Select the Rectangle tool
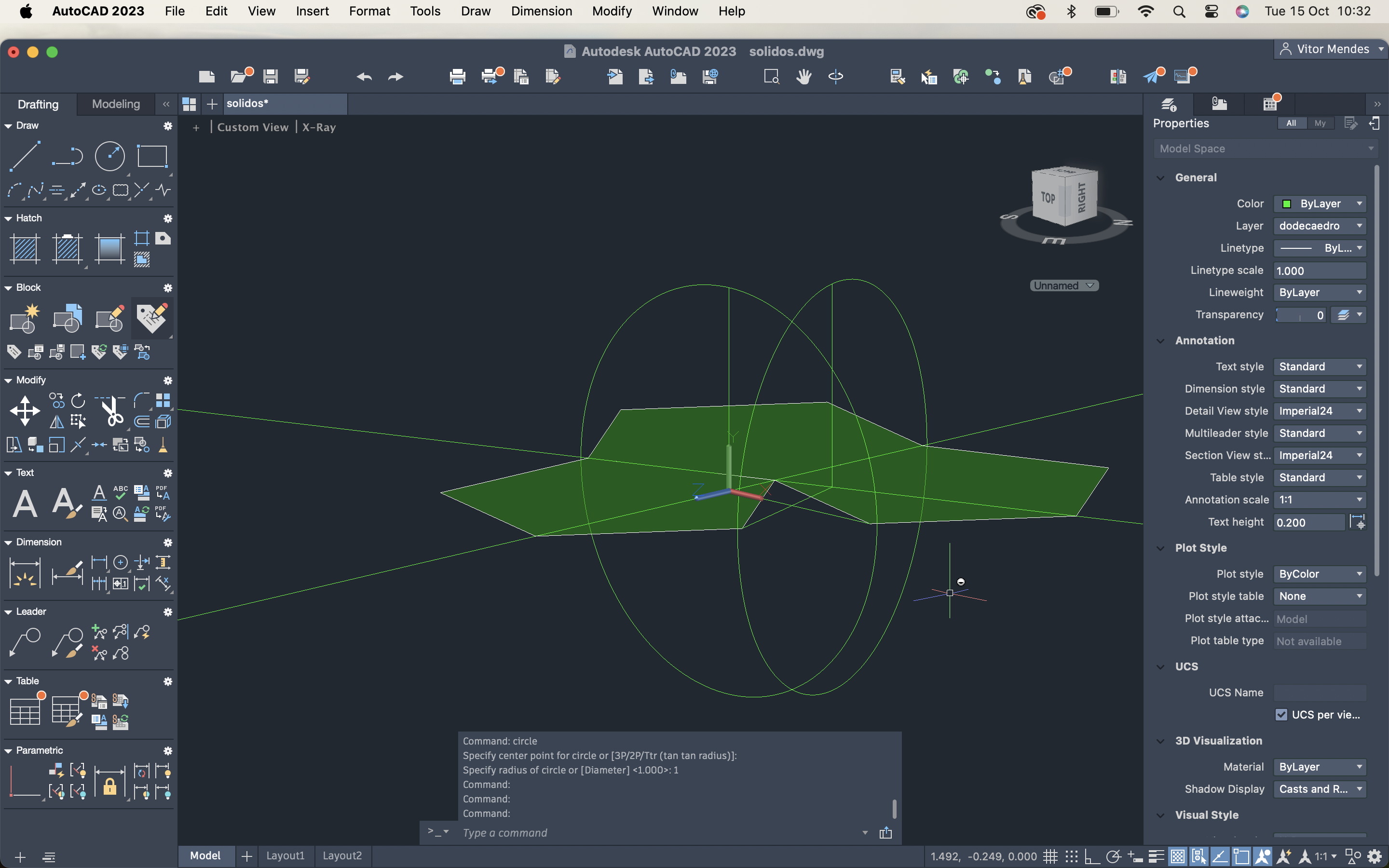The height and width of the screenshot is (868, 1389). point(152,156)
